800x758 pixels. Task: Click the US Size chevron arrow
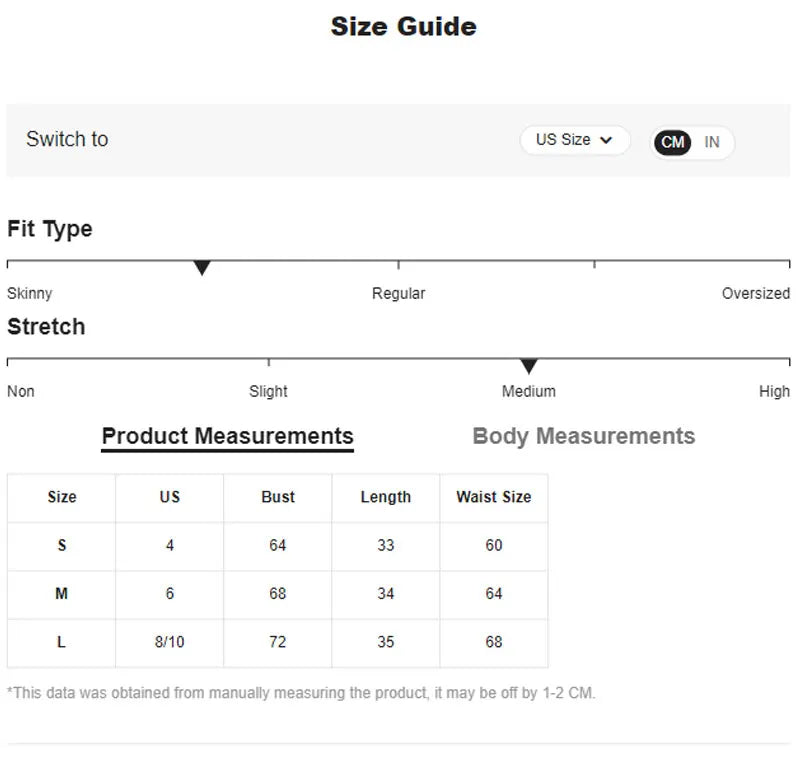pyautogui.click(x=606, y=141)
